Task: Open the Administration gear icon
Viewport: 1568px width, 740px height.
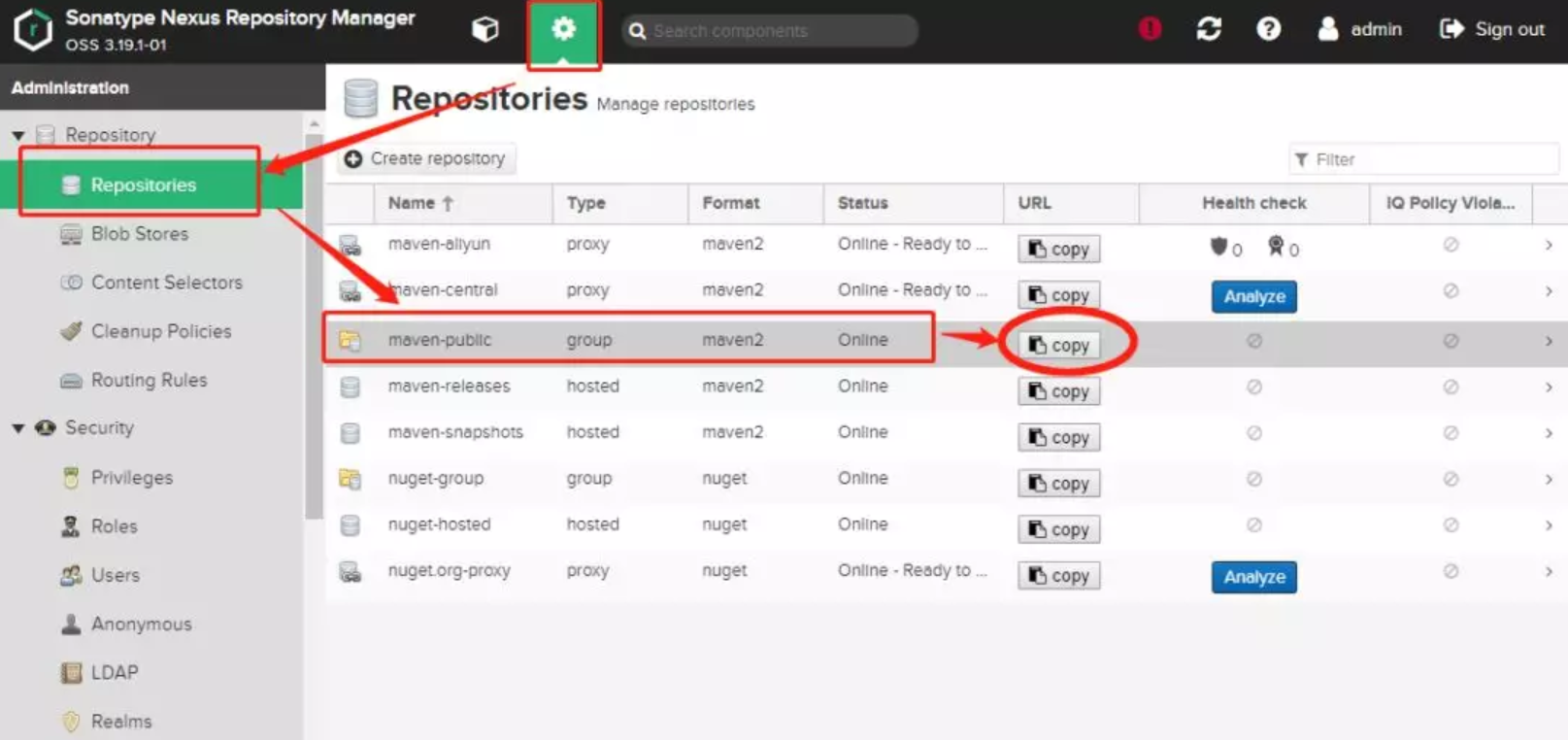Action: click(x=563, y=29)
